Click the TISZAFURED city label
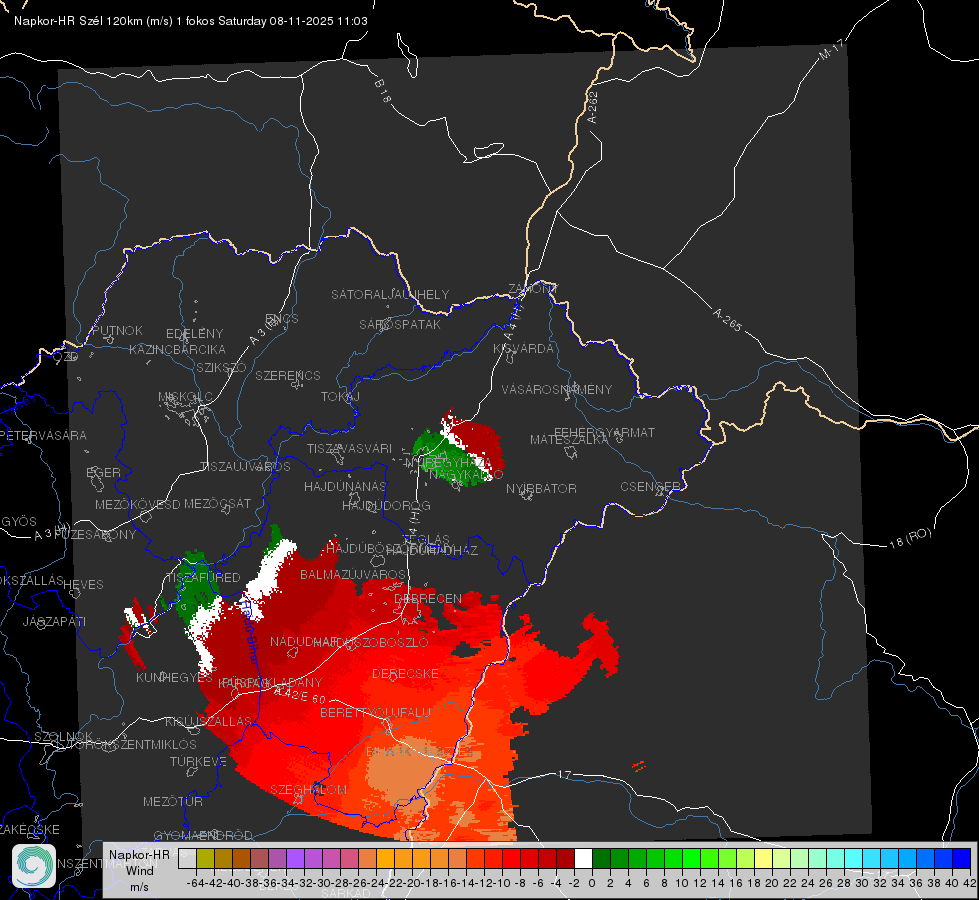 (203, 577)
